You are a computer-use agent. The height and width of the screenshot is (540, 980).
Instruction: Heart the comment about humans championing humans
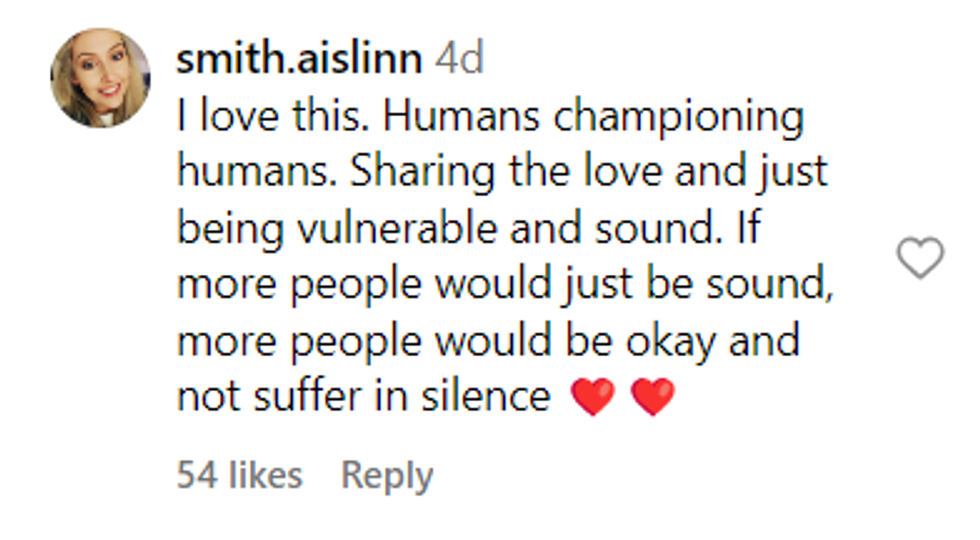coord(919,258)
